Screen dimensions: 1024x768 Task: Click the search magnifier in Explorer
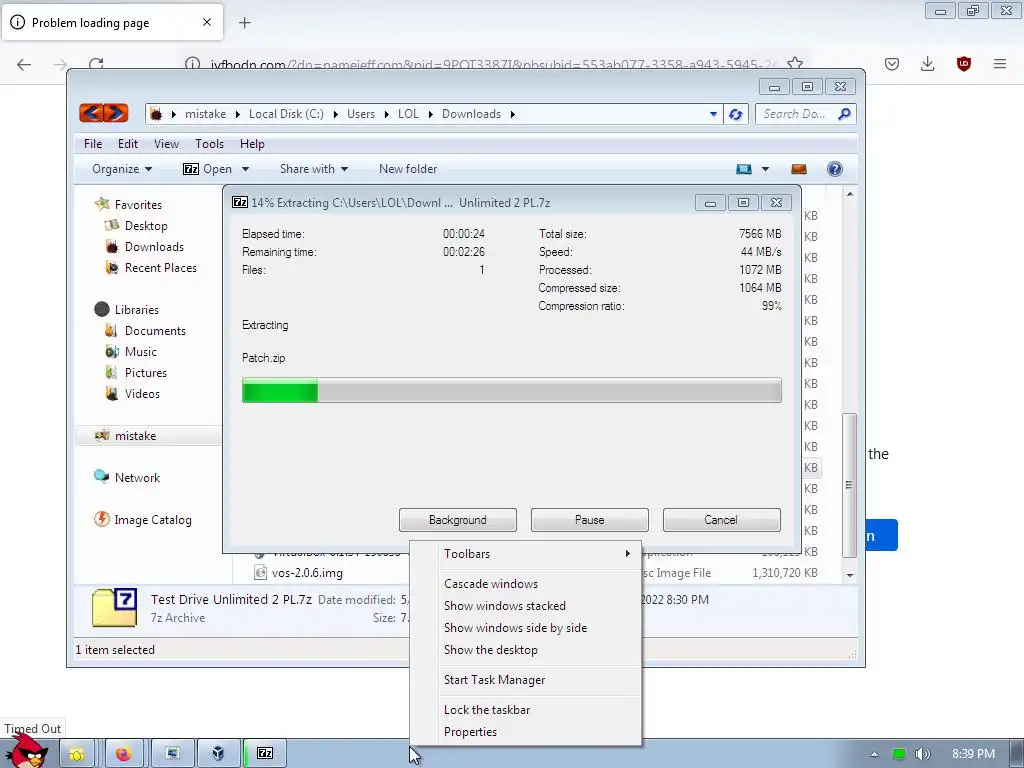click(844, 114)
